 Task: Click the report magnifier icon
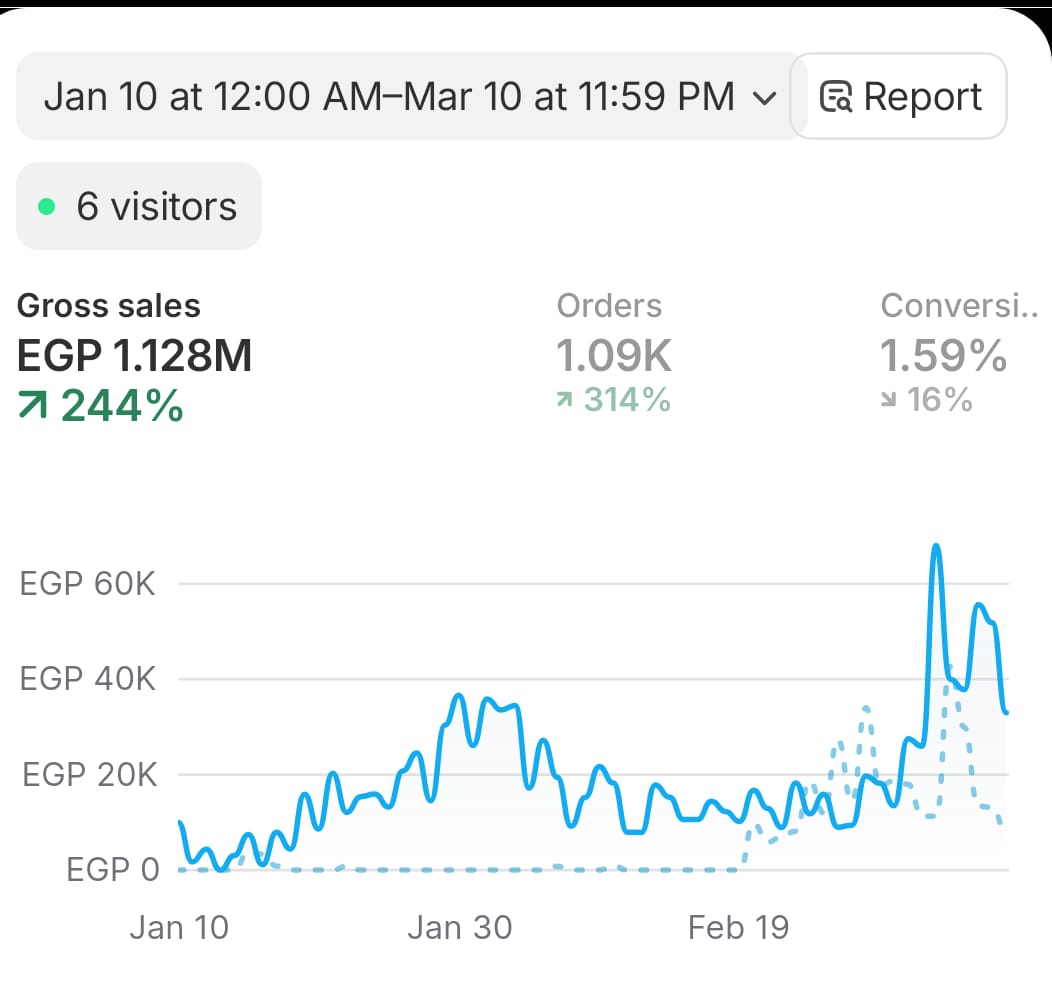pyautogui.click(x=836, y=97)
